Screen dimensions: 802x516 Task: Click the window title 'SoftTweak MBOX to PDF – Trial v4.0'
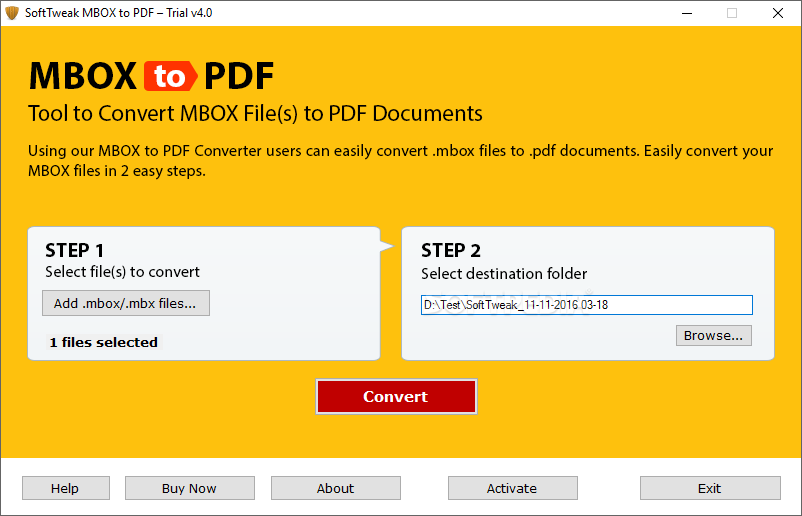pos(119,13)
